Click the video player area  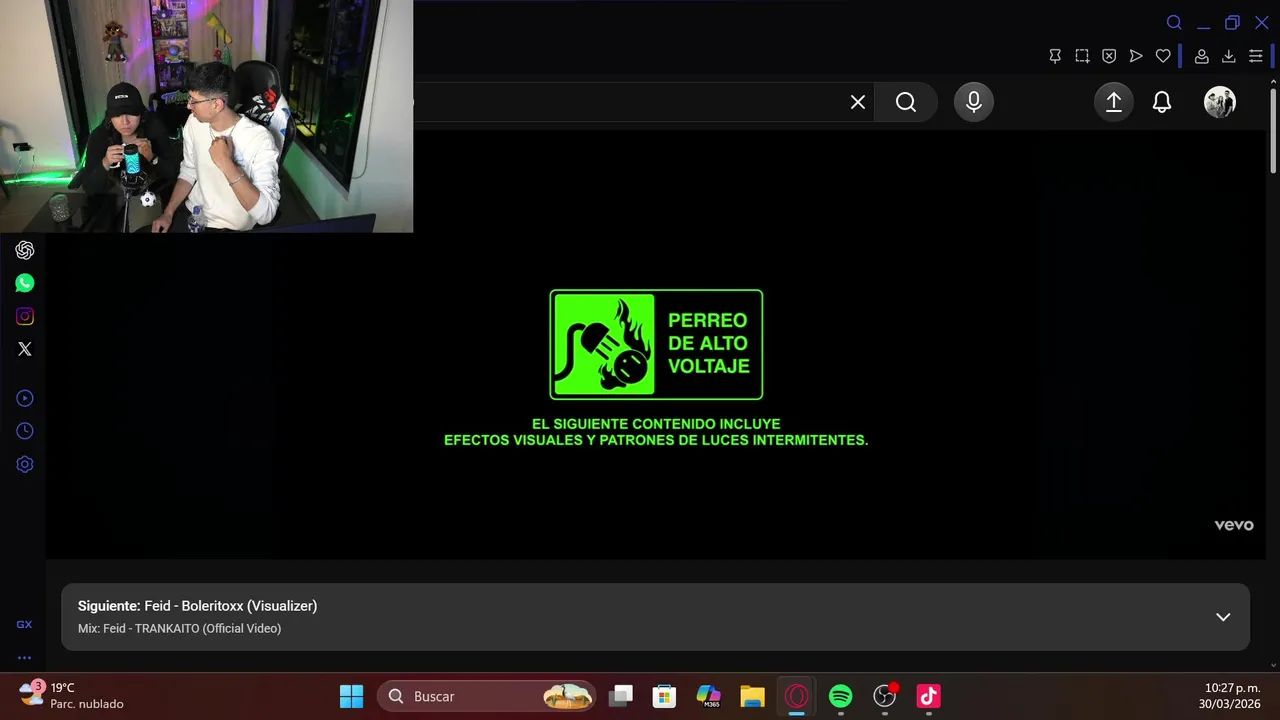656,345
